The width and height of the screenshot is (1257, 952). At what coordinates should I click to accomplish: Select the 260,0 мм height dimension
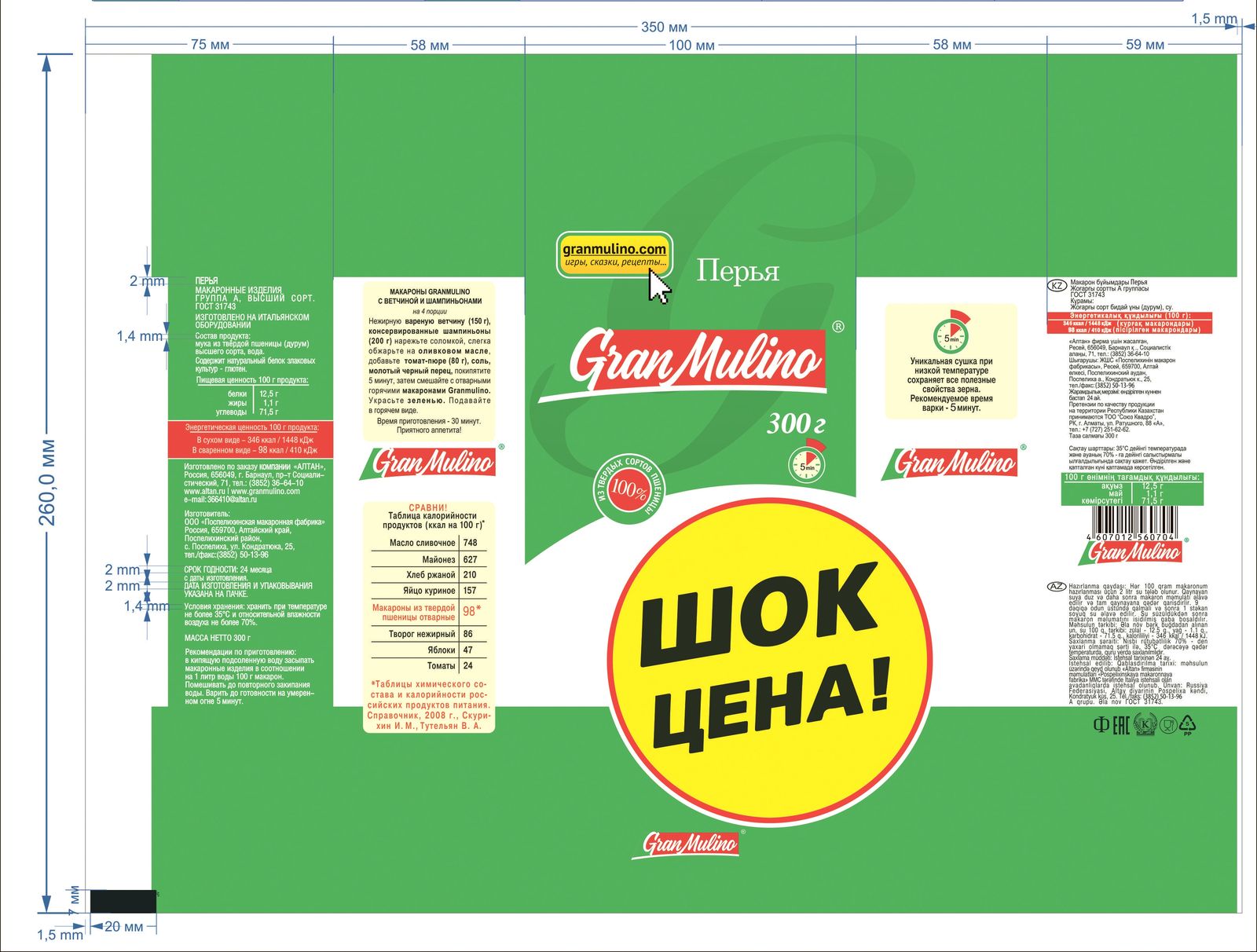click(x=47, y=482)
